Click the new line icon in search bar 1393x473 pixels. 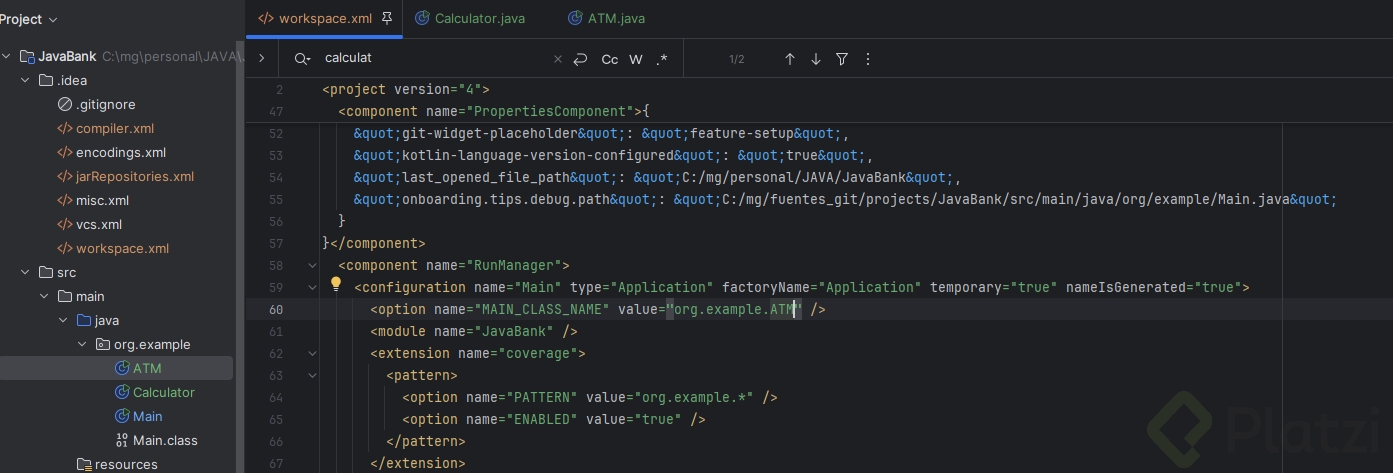[580, 59]
